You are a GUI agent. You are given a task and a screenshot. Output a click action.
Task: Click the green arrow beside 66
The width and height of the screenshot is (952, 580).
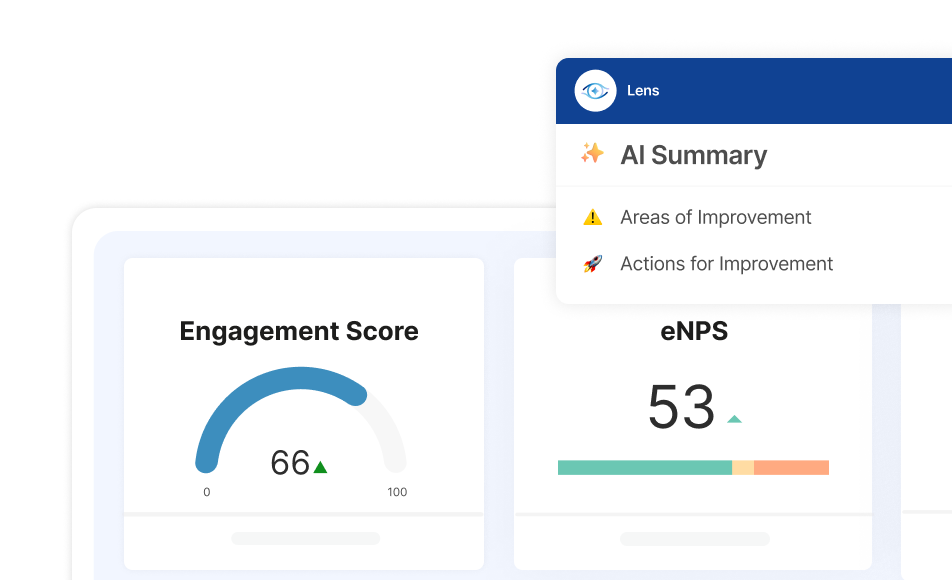[320, 466]
